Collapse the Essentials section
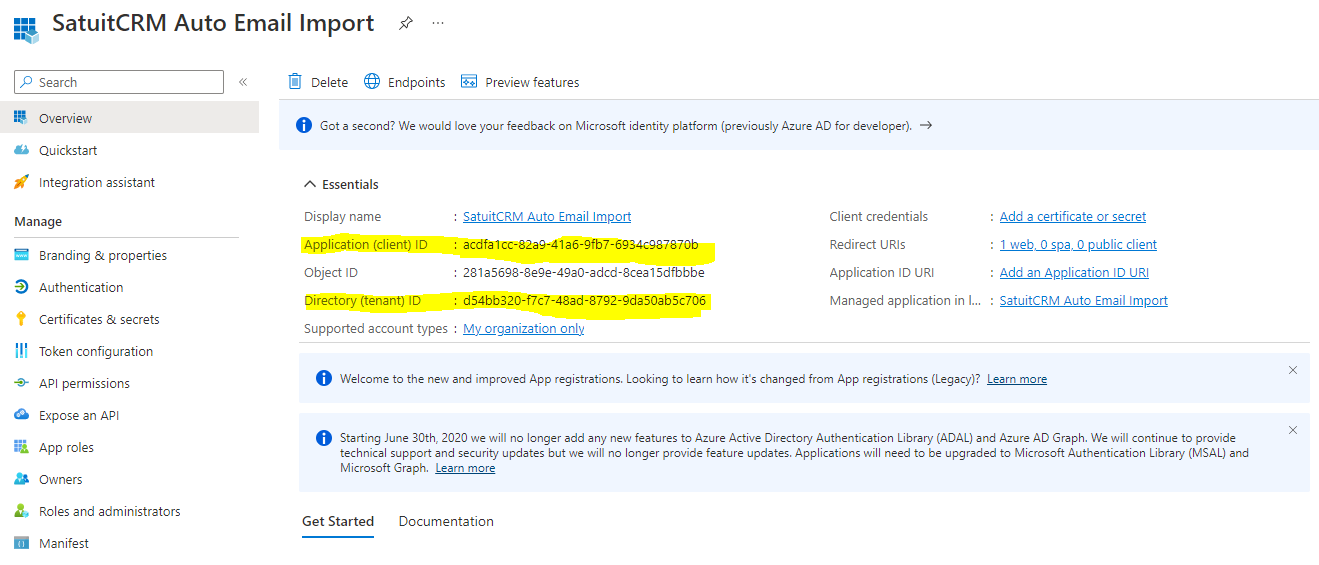This screenshot has width=1319, height=565. point(341,184)
